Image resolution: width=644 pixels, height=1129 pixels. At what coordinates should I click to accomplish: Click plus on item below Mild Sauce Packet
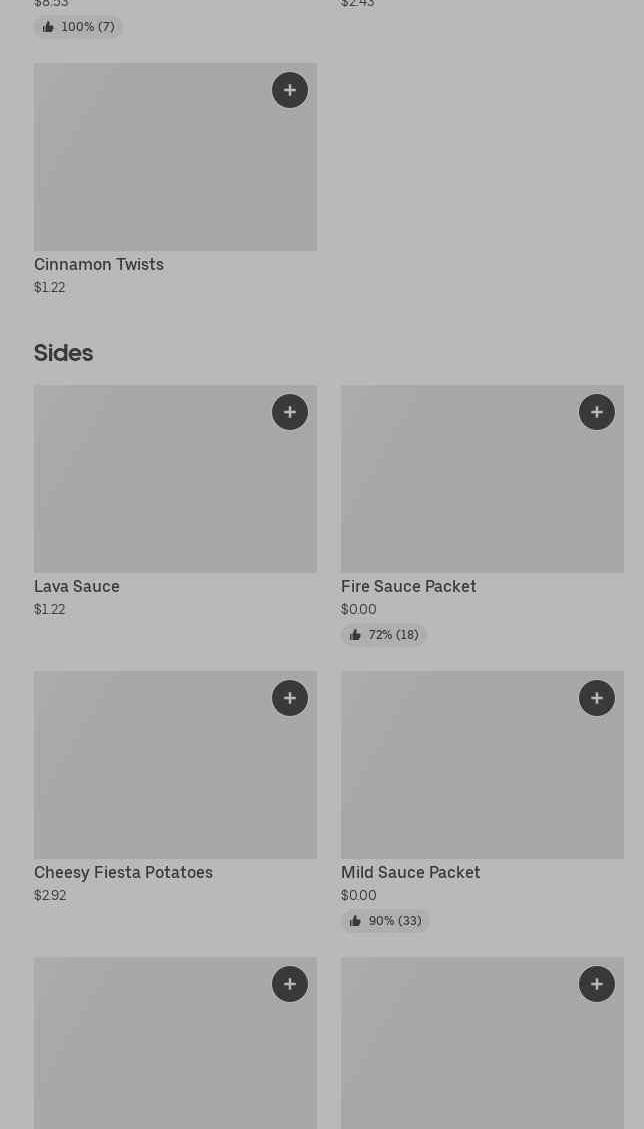597,984
